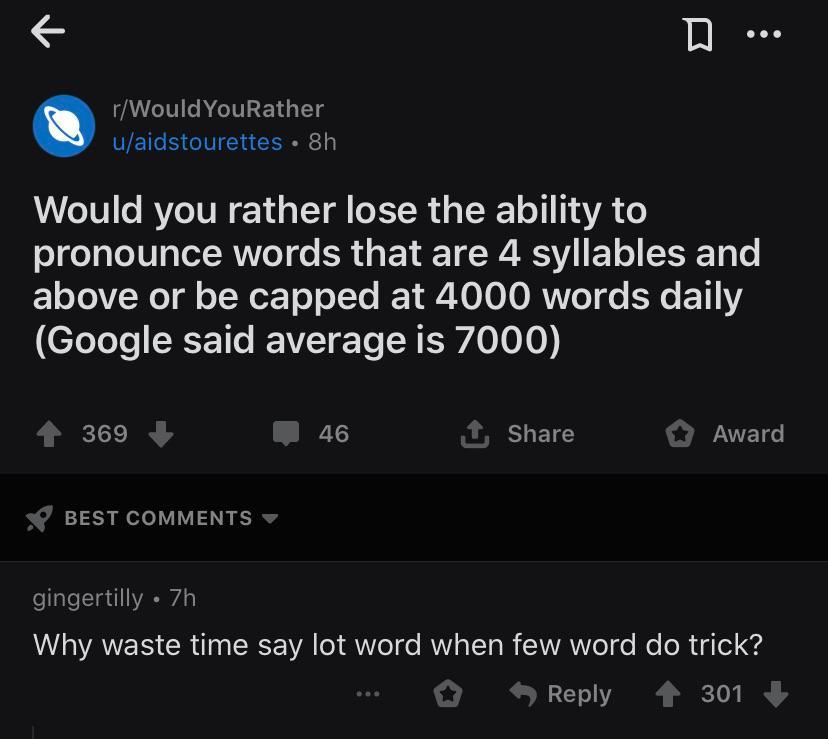This screenshot has height=739, width=828.
Task: Downvote gingertilly's comment
Action: click(x=775, y=693)
